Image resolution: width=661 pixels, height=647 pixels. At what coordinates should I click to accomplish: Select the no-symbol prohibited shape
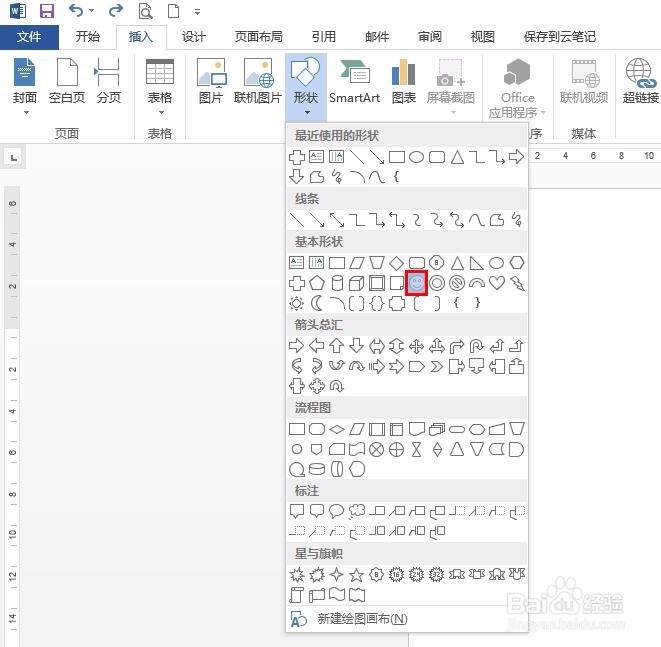point(457,283)
